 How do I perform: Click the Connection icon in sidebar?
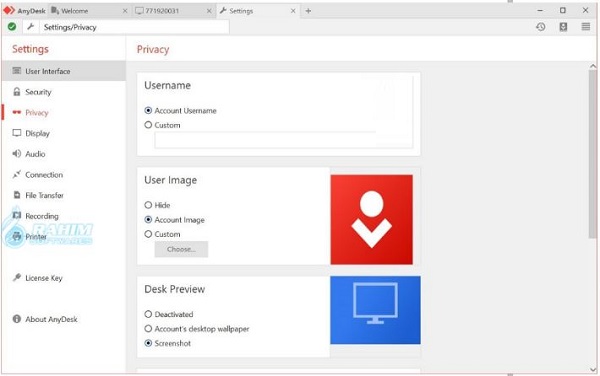click(x=16, y=174)
